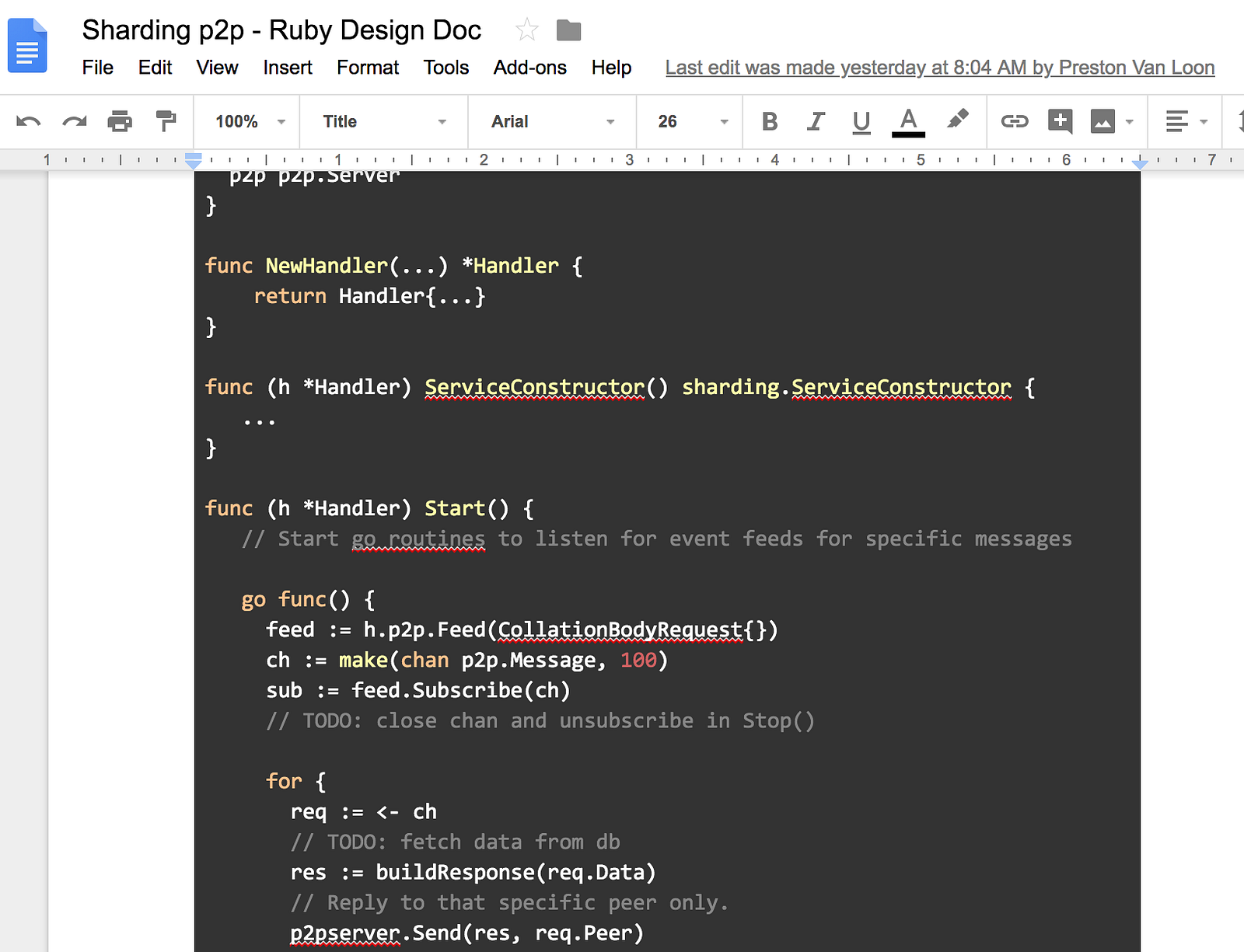Viewport: 1244px width, 952px height.
Task: Toggle bold formatting
Action: click(770, 121)
